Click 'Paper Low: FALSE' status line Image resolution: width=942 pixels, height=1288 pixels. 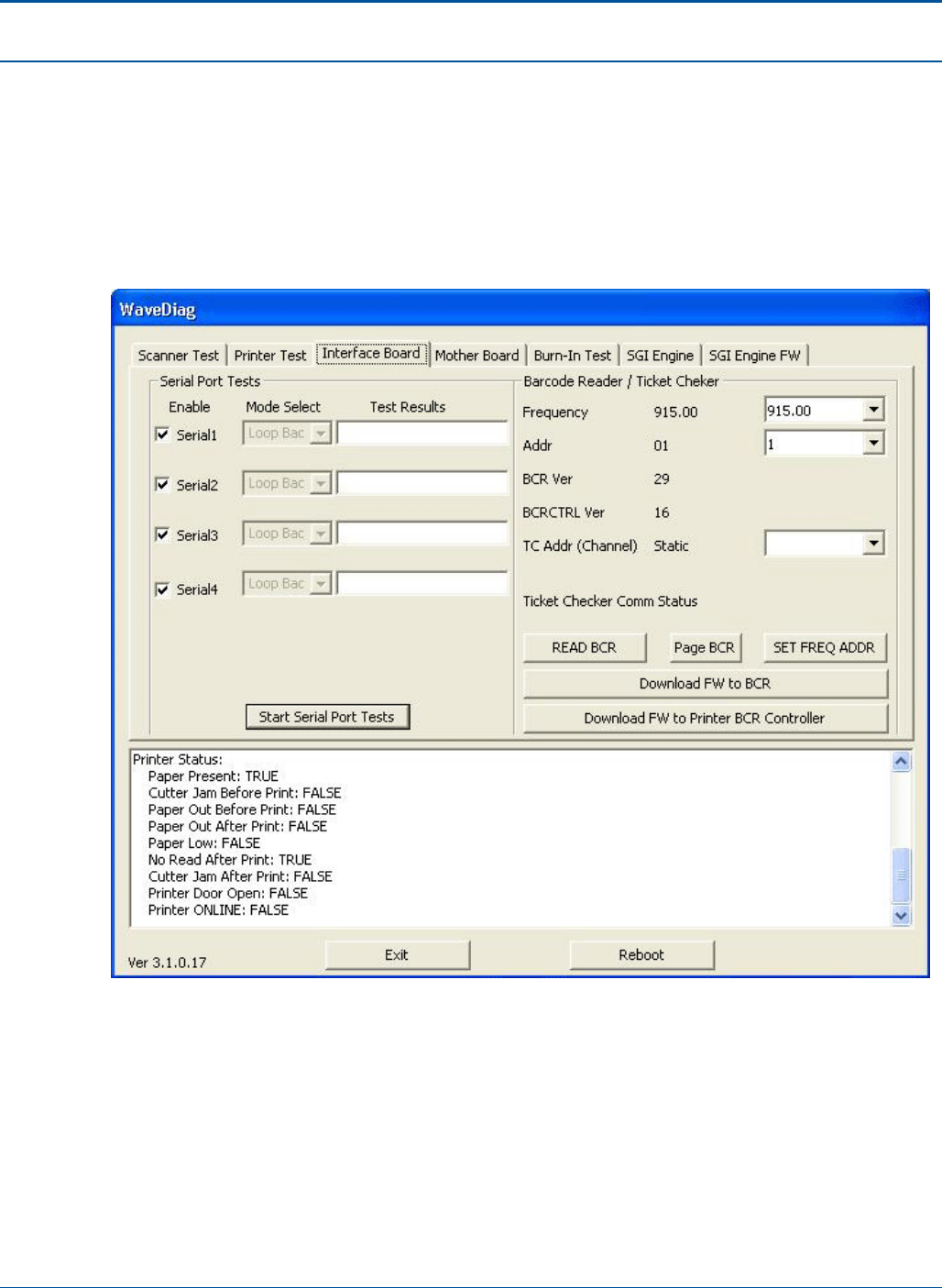click(204, 843)
